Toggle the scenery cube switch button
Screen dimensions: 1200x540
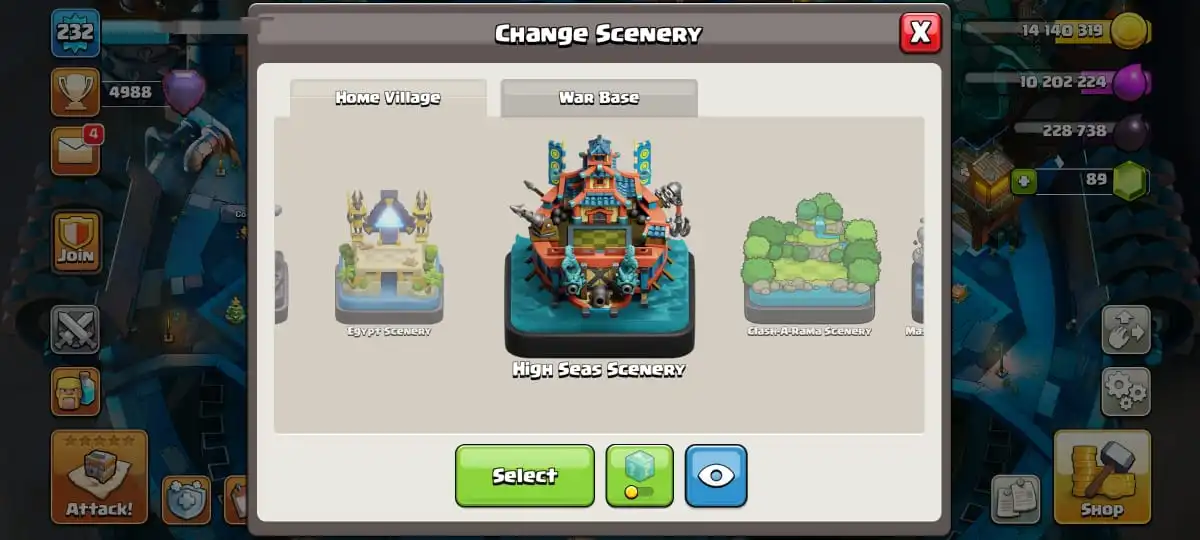640,475
